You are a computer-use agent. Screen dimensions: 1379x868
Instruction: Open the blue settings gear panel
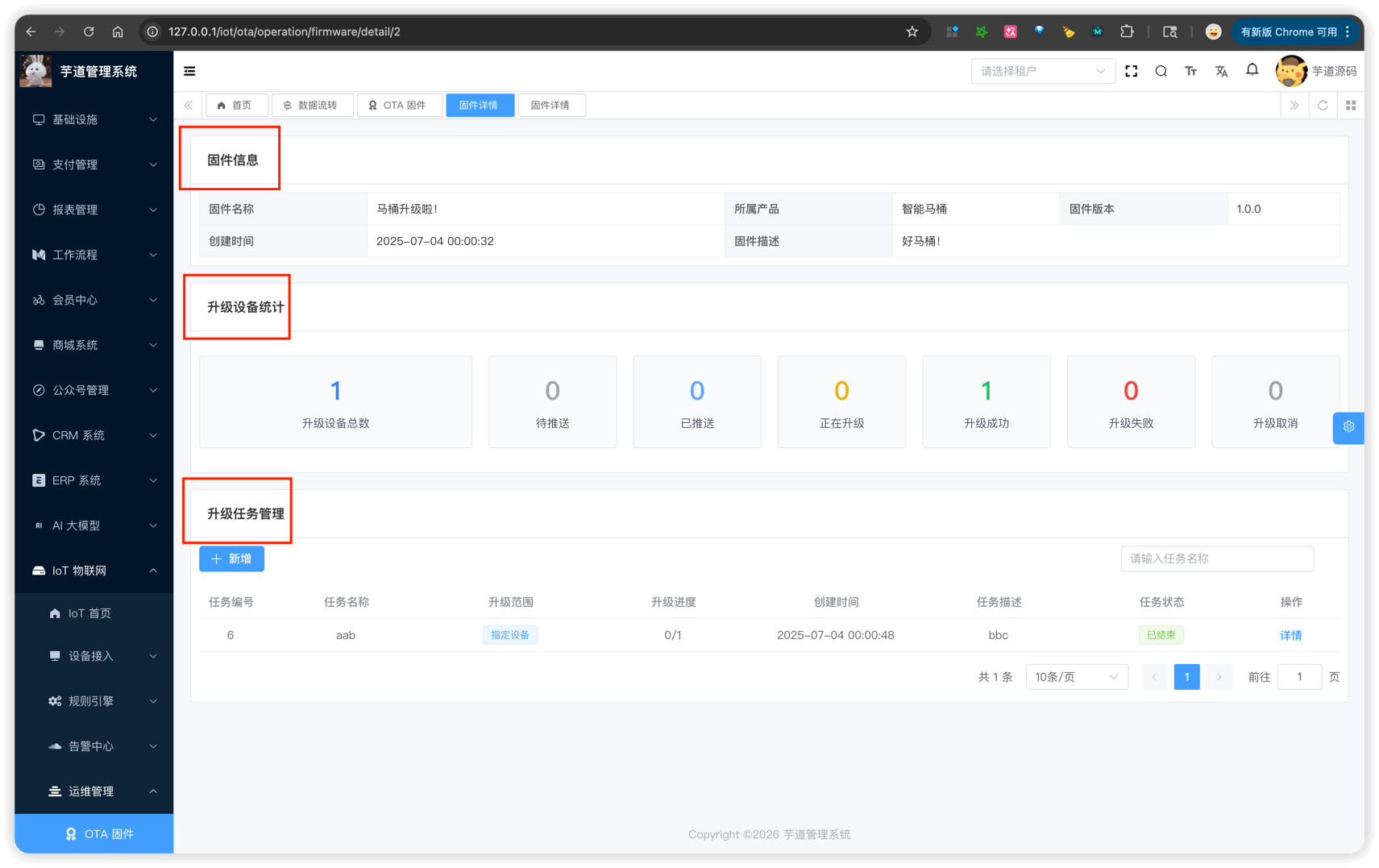[x=1348, y=427]
